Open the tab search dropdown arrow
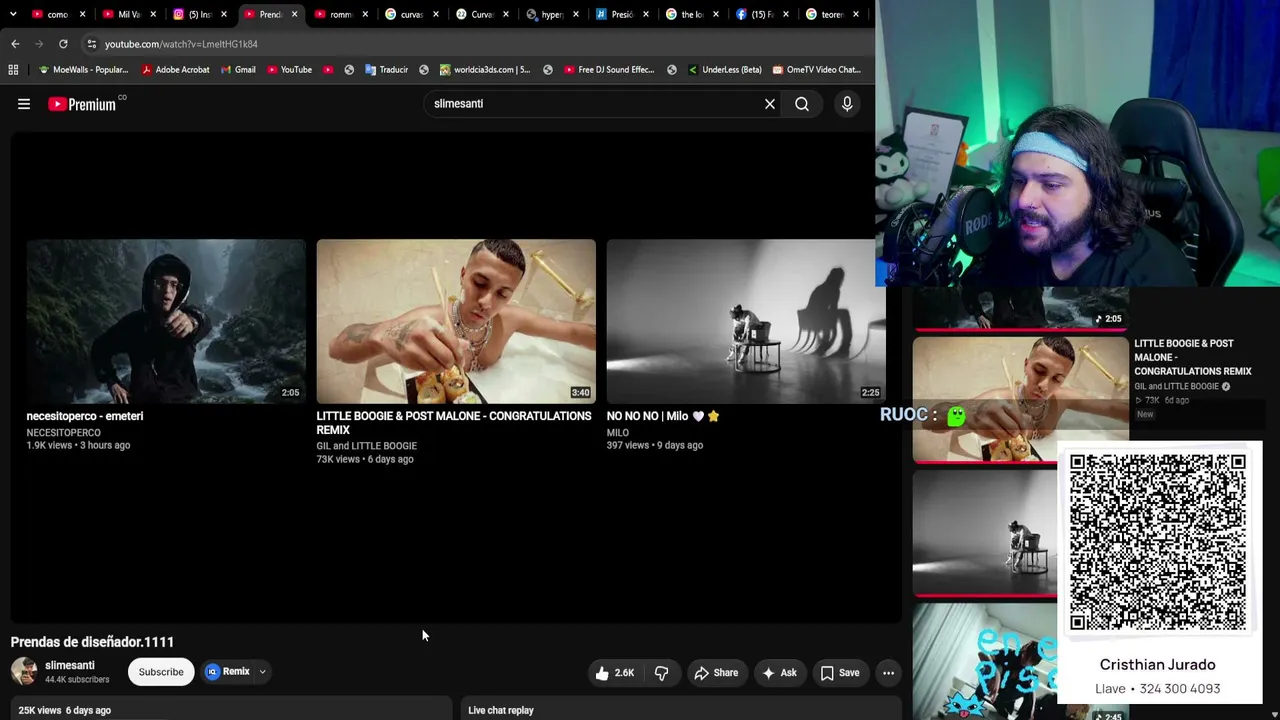The image size is (1280, 720). point(13,14)
